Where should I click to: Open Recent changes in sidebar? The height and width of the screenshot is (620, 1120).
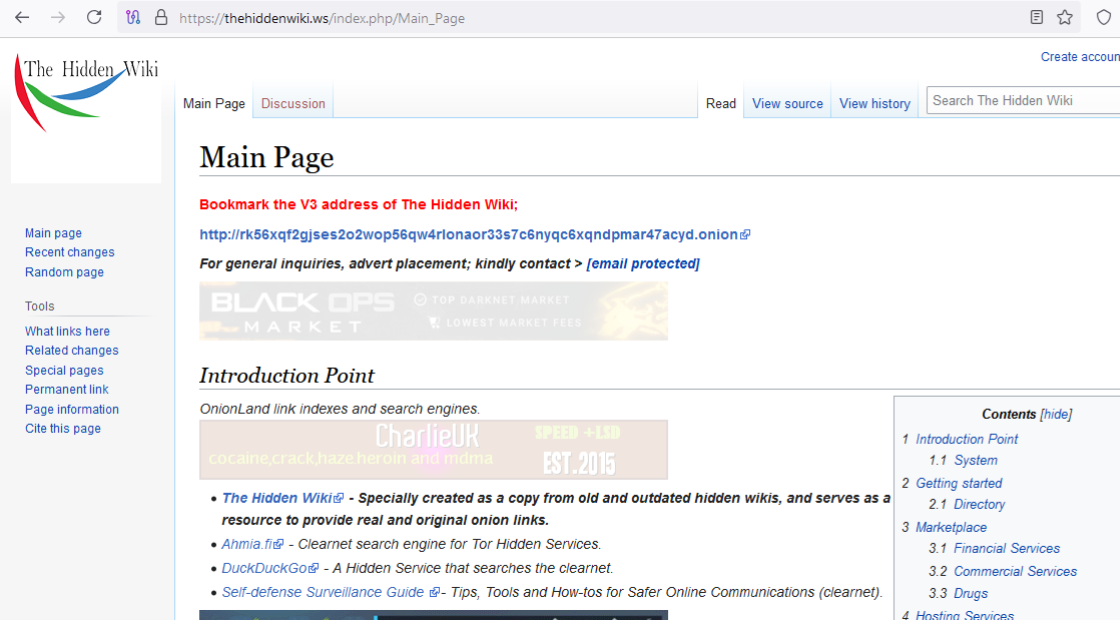tap(69, 252)
